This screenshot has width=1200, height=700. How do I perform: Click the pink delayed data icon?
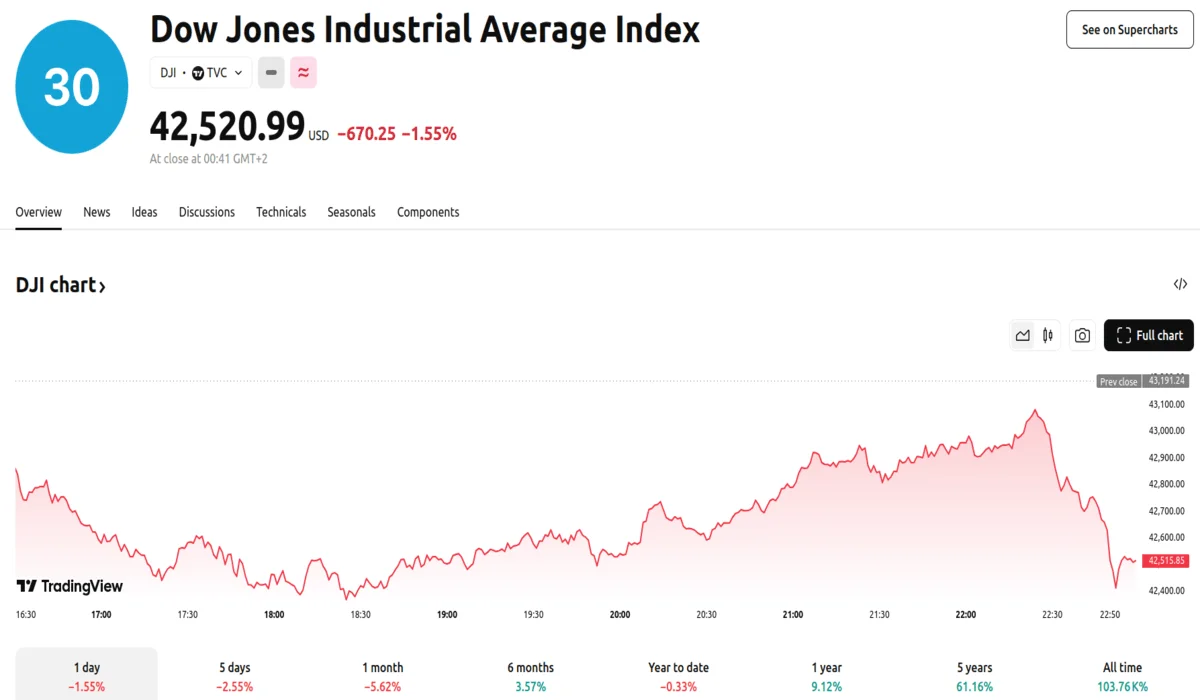[x=303, y=73]
